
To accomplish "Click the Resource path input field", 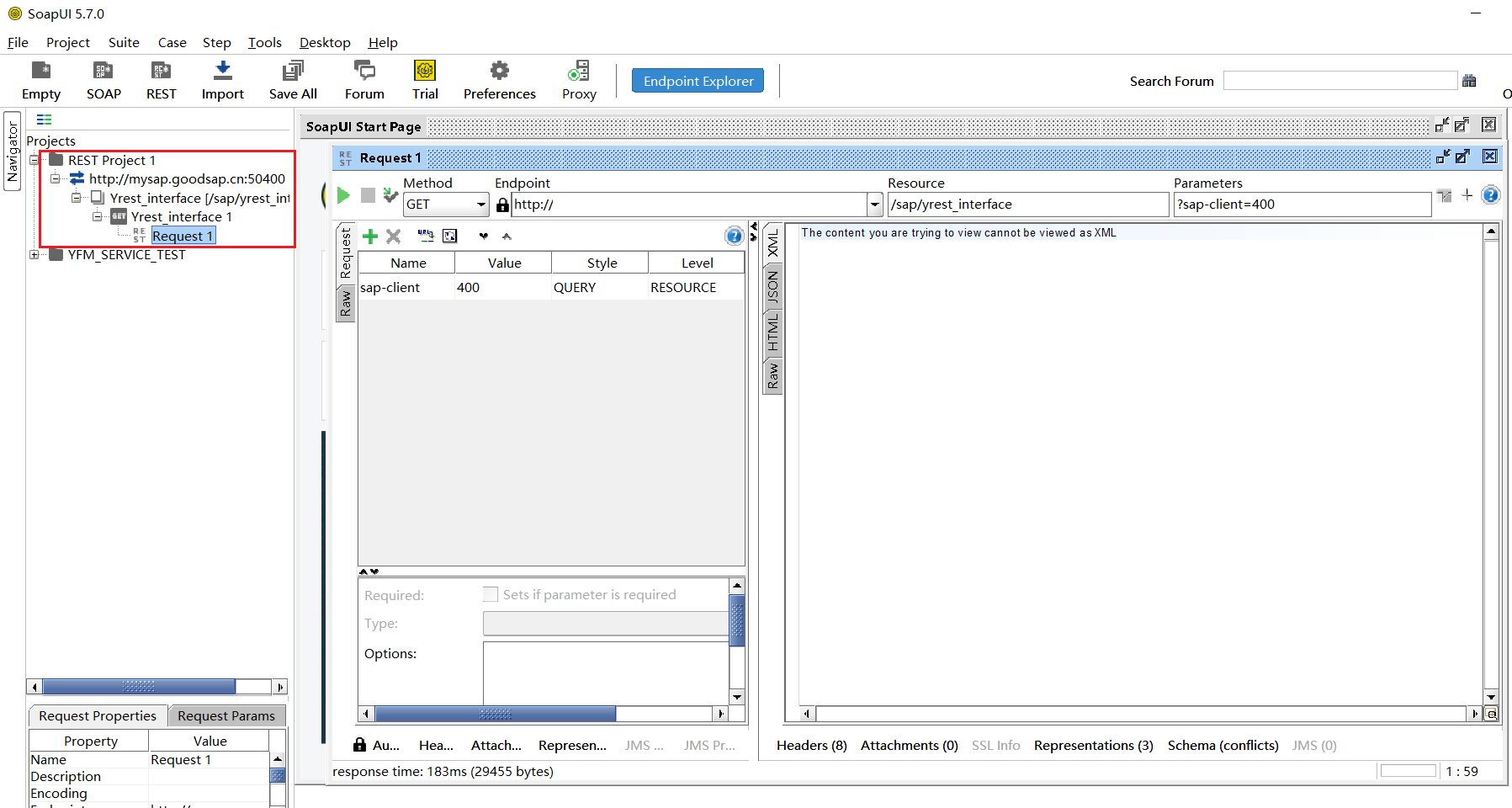I will click(1028, 205).
